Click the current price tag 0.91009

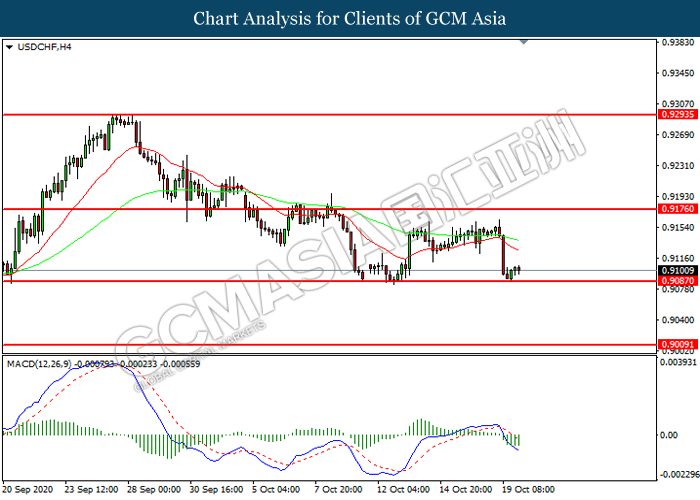[x=678, y=271]
